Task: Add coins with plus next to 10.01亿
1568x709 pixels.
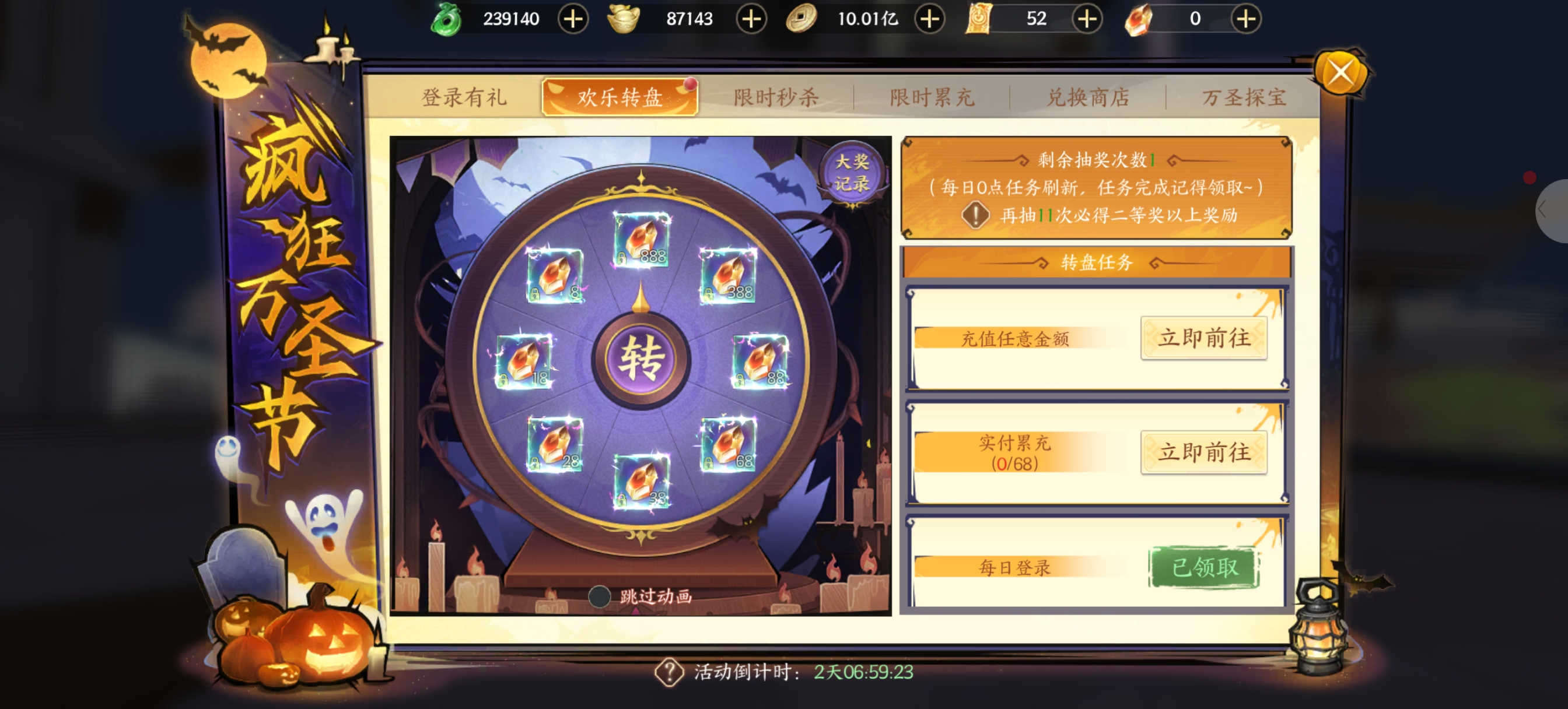Action: (929, 19)
